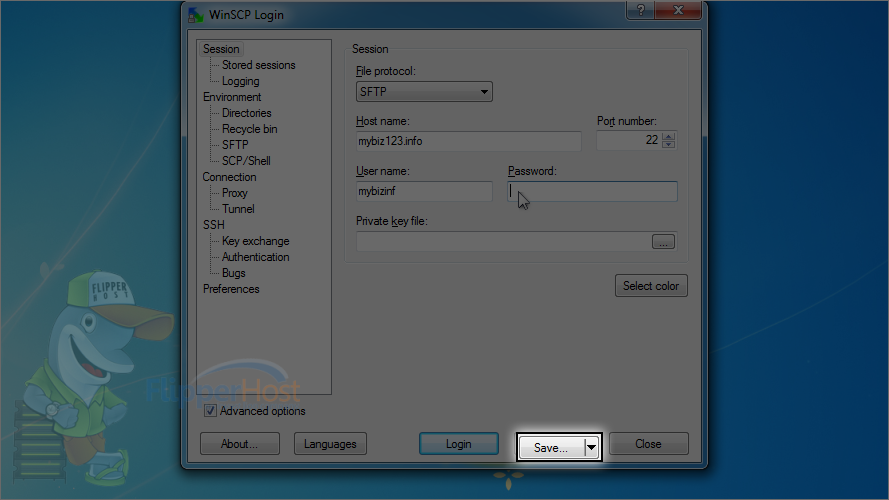Open Directories settings page
Viewport: 889px width, 500px height.
click(247, 113)
